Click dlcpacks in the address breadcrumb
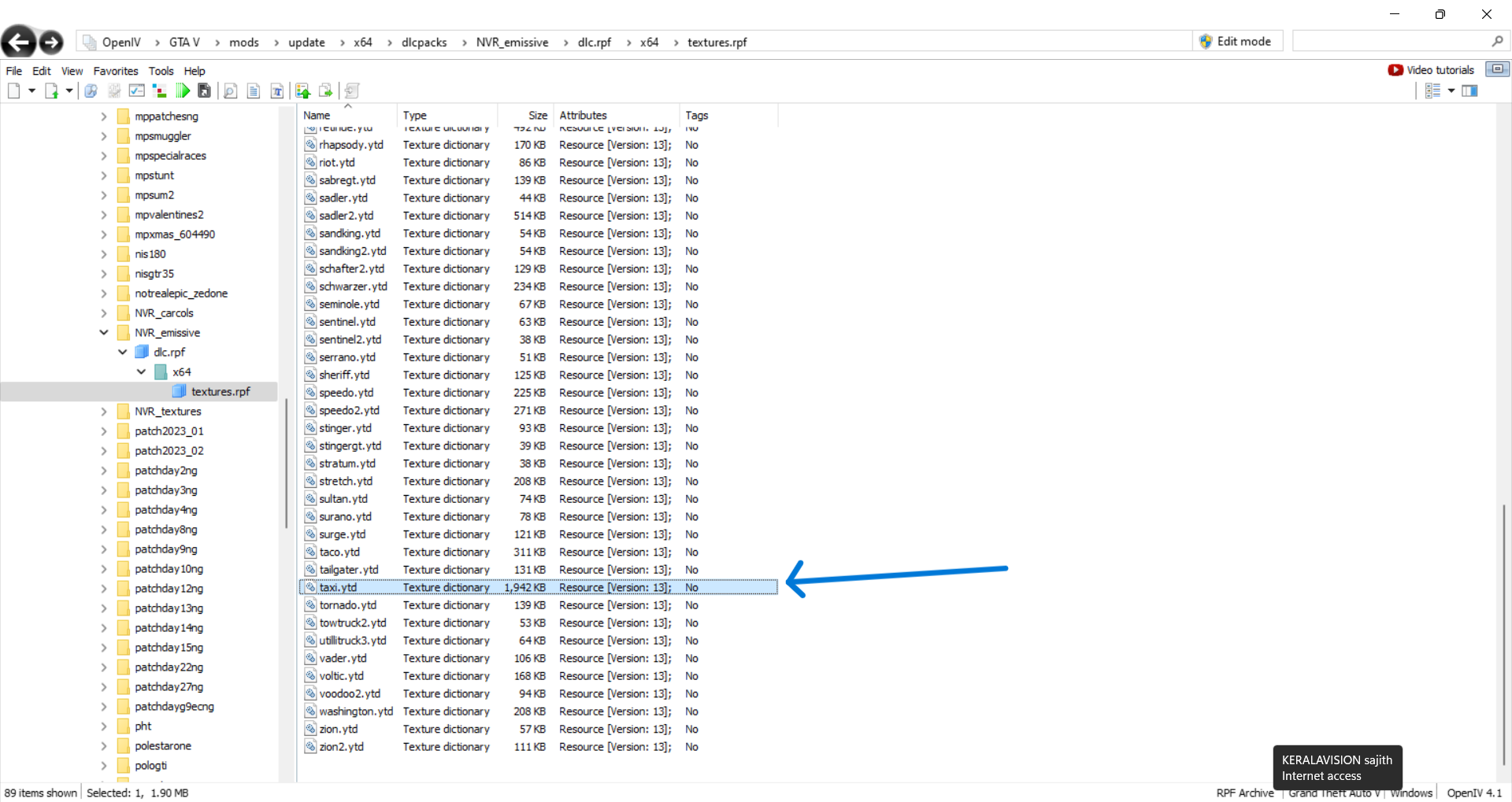Image resolution: width=1512 pixels, height=802 pixels. [424, 43]
